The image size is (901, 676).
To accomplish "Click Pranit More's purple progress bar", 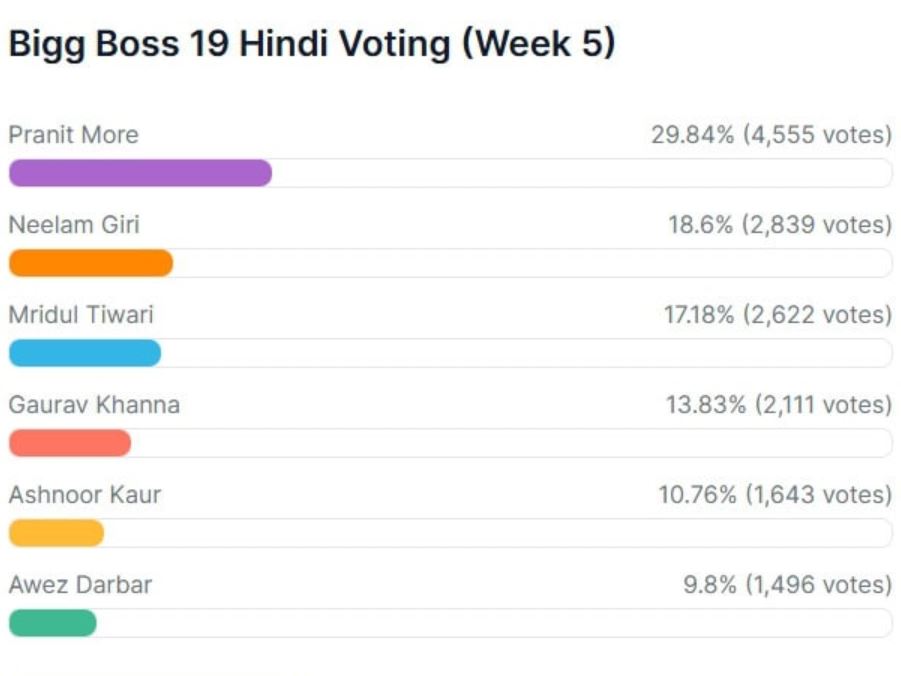I will [x=140, y=173].
